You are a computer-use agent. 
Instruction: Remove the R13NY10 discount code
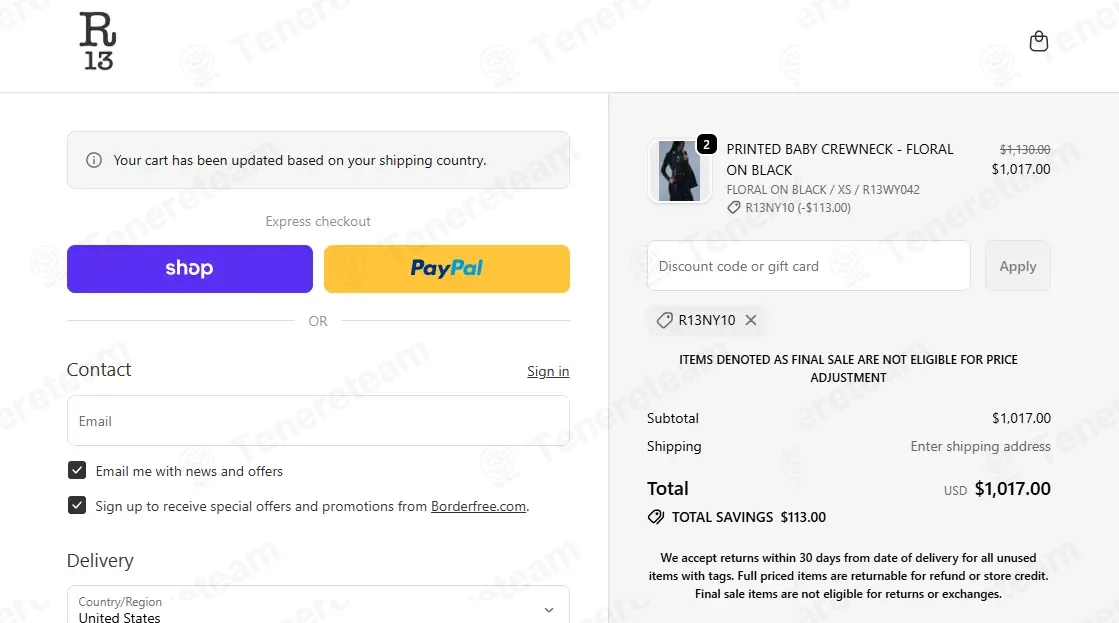751,320
